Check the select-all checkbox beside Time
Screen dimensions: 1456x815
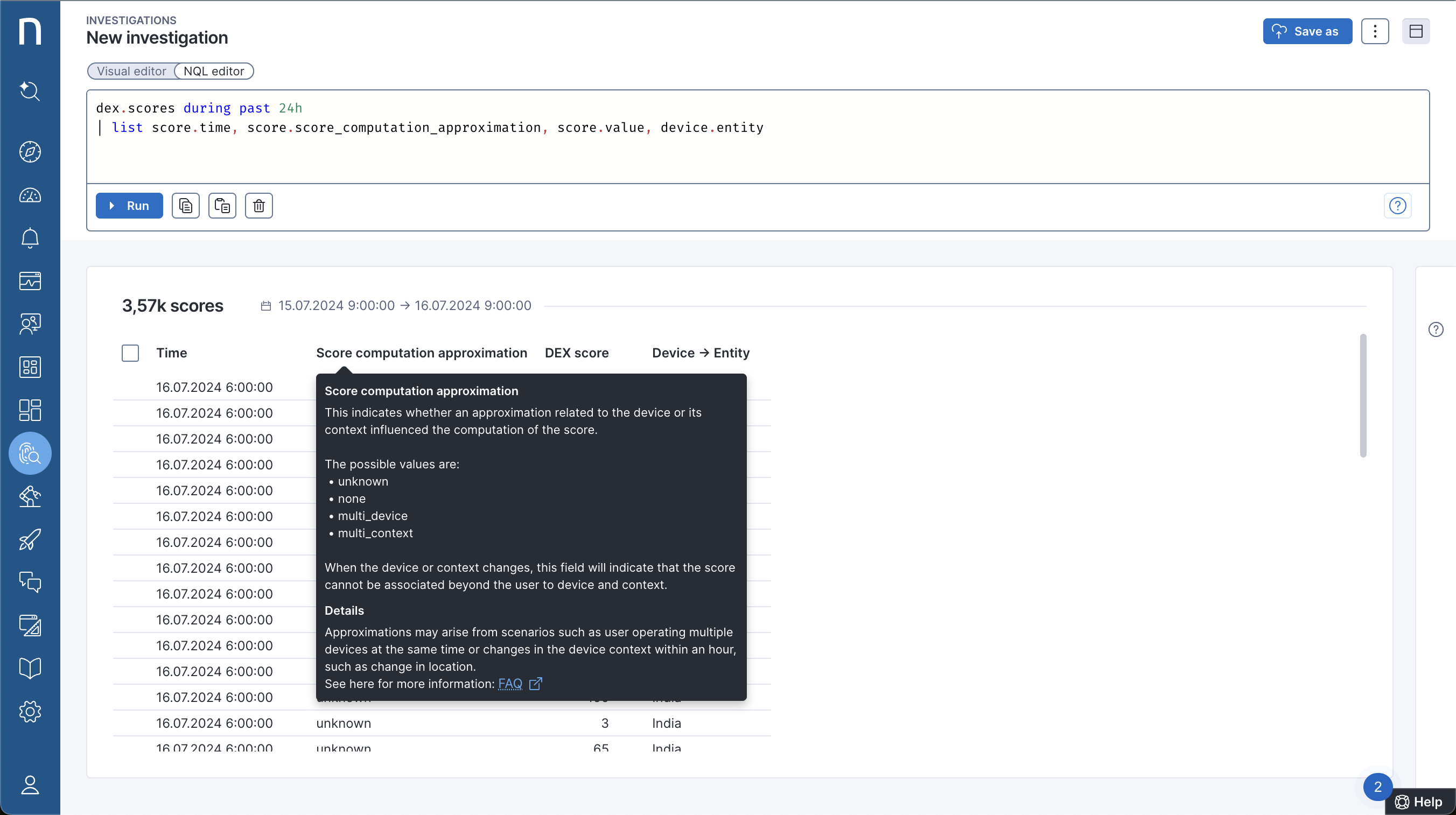coord(130,353)
